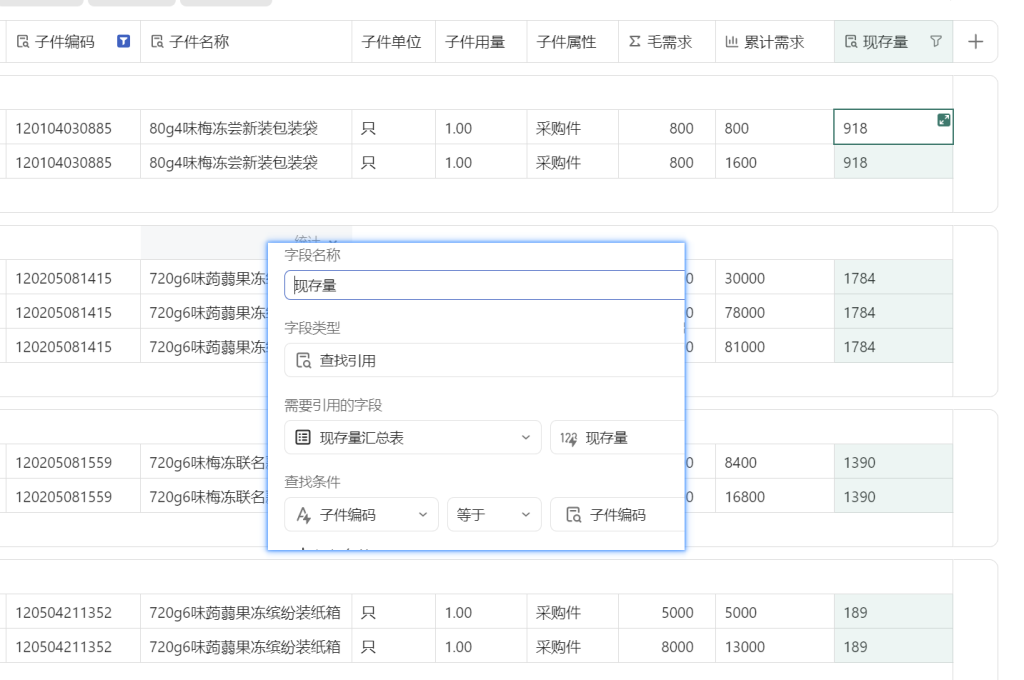Select cell with 累计需求 value 16800

775,496
